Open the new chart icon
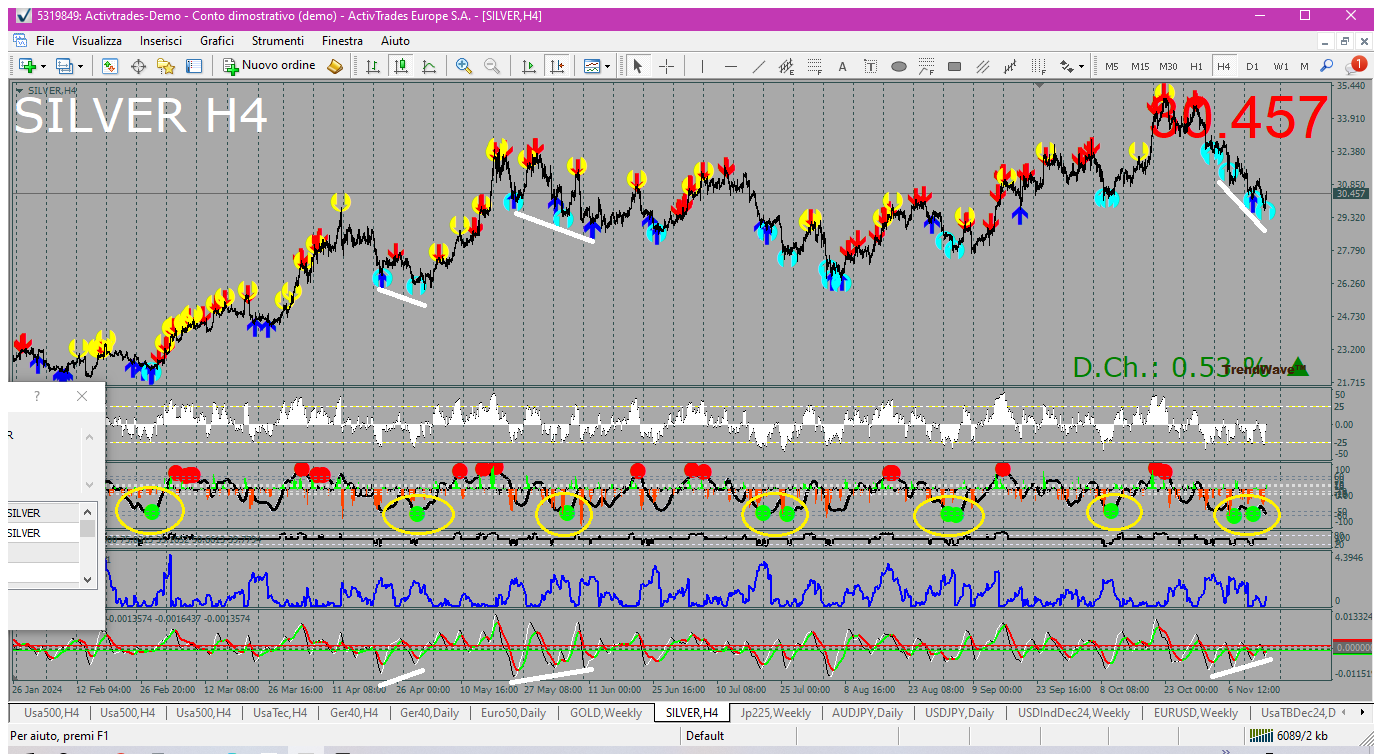This screenshot has width=1382, height=754. [x=25, y=66]
